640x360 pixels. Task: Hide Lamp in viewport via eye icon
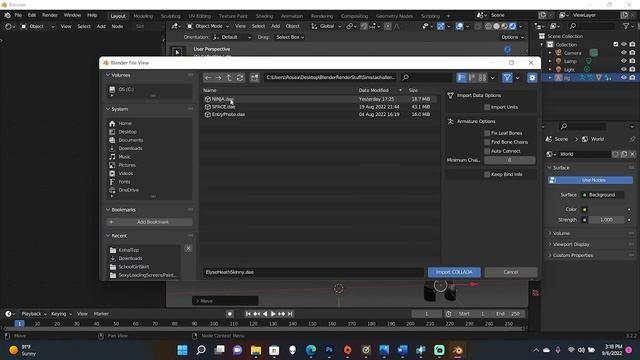click(624, 61)
